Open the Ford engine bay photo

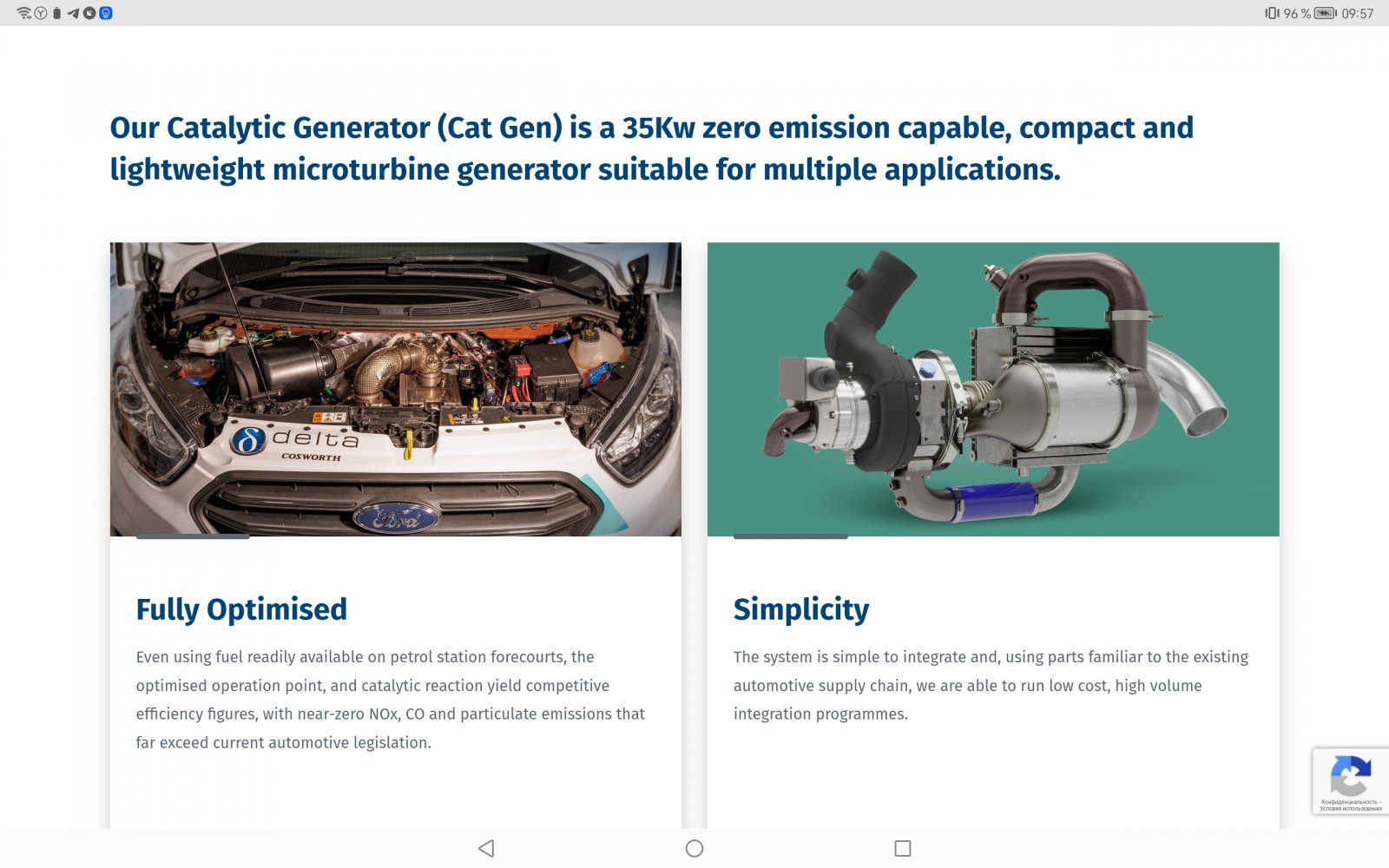pyautogui.click(x=395, y=389)
